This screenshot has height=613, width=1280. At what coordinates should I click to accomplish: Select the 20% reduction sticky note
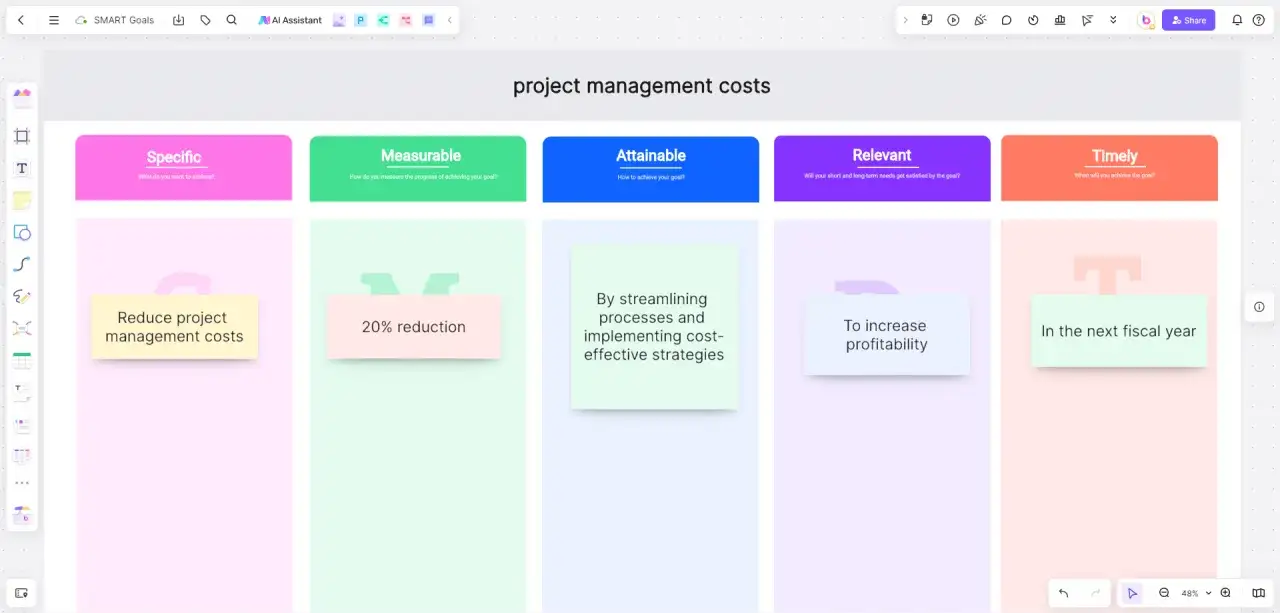tap(414, 327)
